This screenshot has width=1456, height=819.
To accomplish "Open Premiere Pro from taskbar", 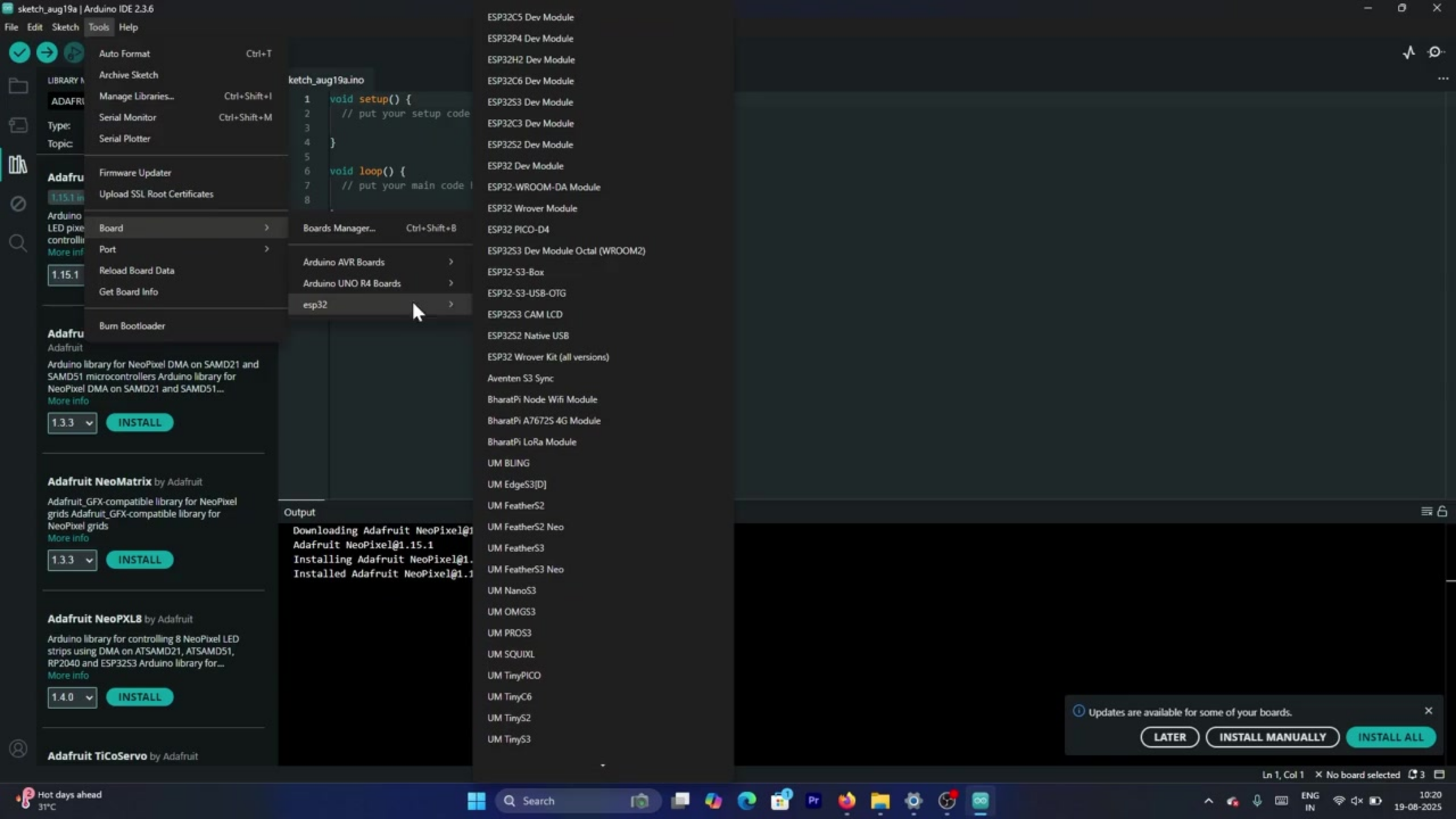I will (x=813, y=801).
